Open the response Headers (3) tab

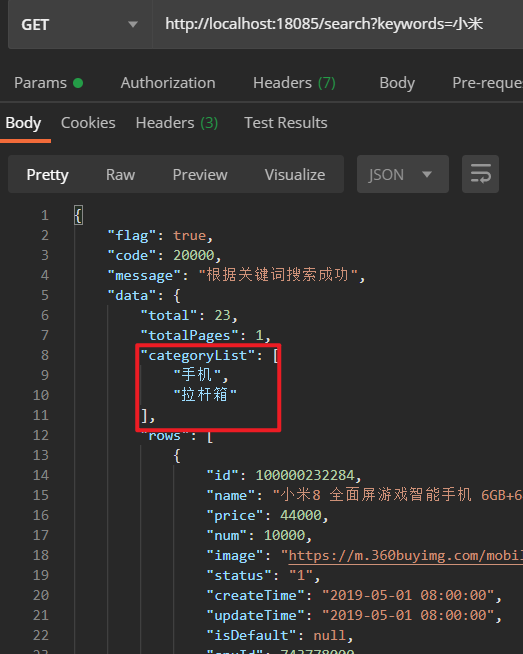pos(177,123)
